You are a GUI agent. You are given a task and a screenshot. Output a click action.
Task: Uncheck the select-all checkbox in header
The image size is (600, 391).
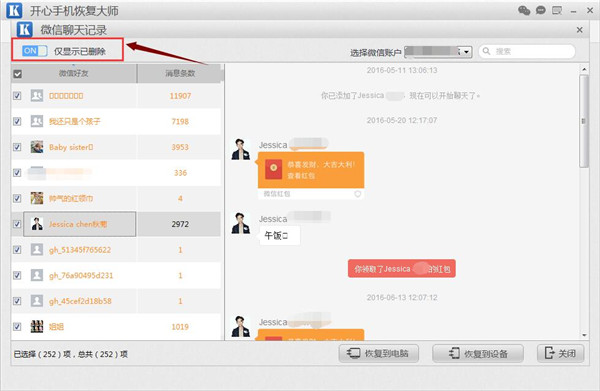pos(18,74)
